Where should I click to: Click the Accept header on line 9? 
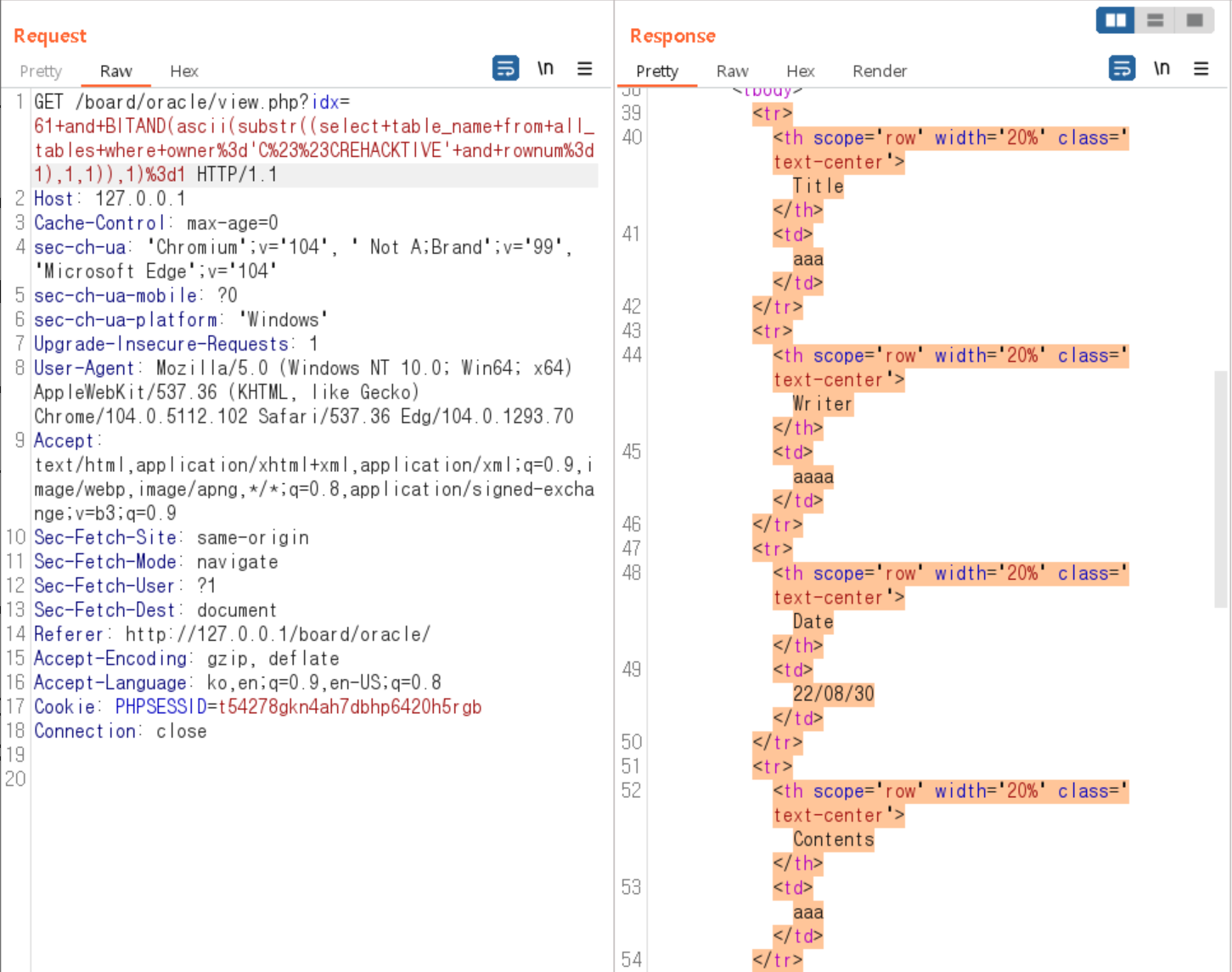point(64,441)
